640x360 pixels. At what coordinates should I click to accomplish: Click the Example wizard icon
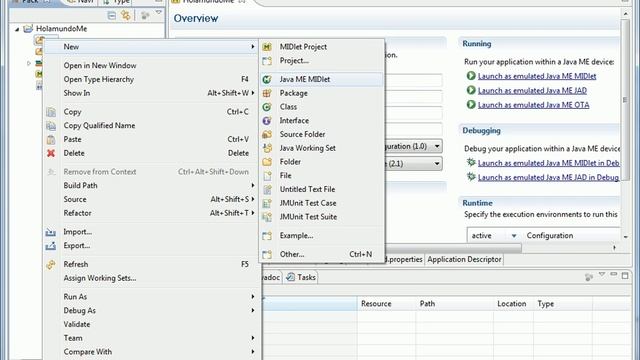click(x=267, y=236)
